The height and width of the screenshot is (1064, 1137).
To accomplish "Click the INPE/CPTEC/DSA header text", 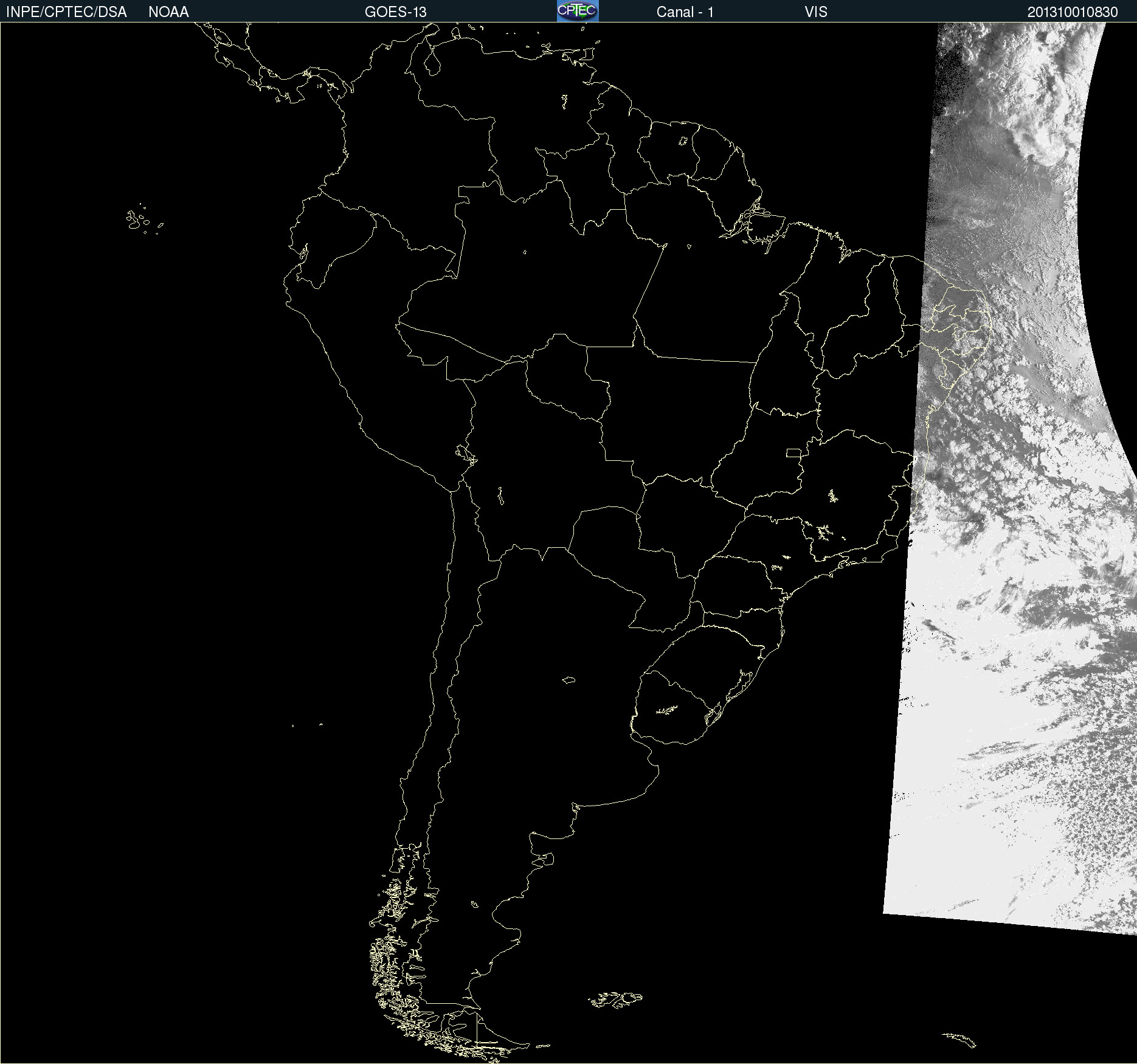I will click(x=66, y=12).
